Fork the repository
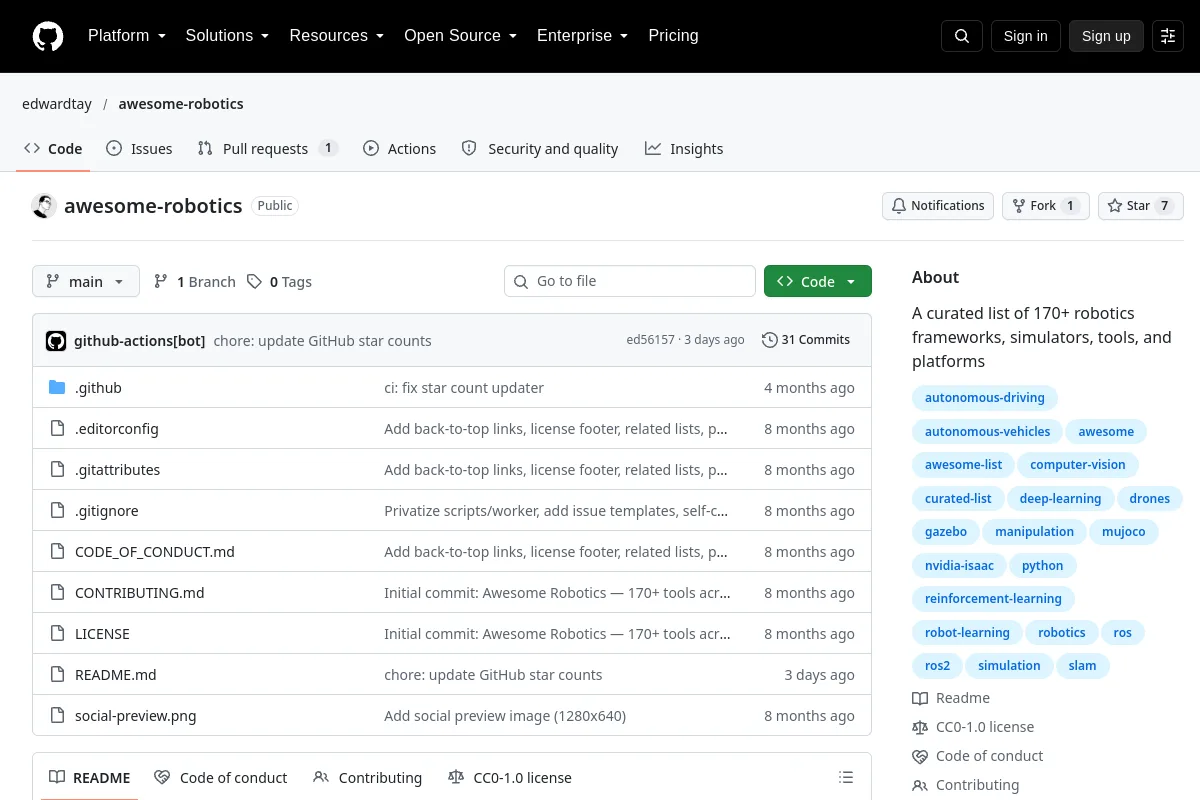1200x800 pixels. tap(1046, 206)
